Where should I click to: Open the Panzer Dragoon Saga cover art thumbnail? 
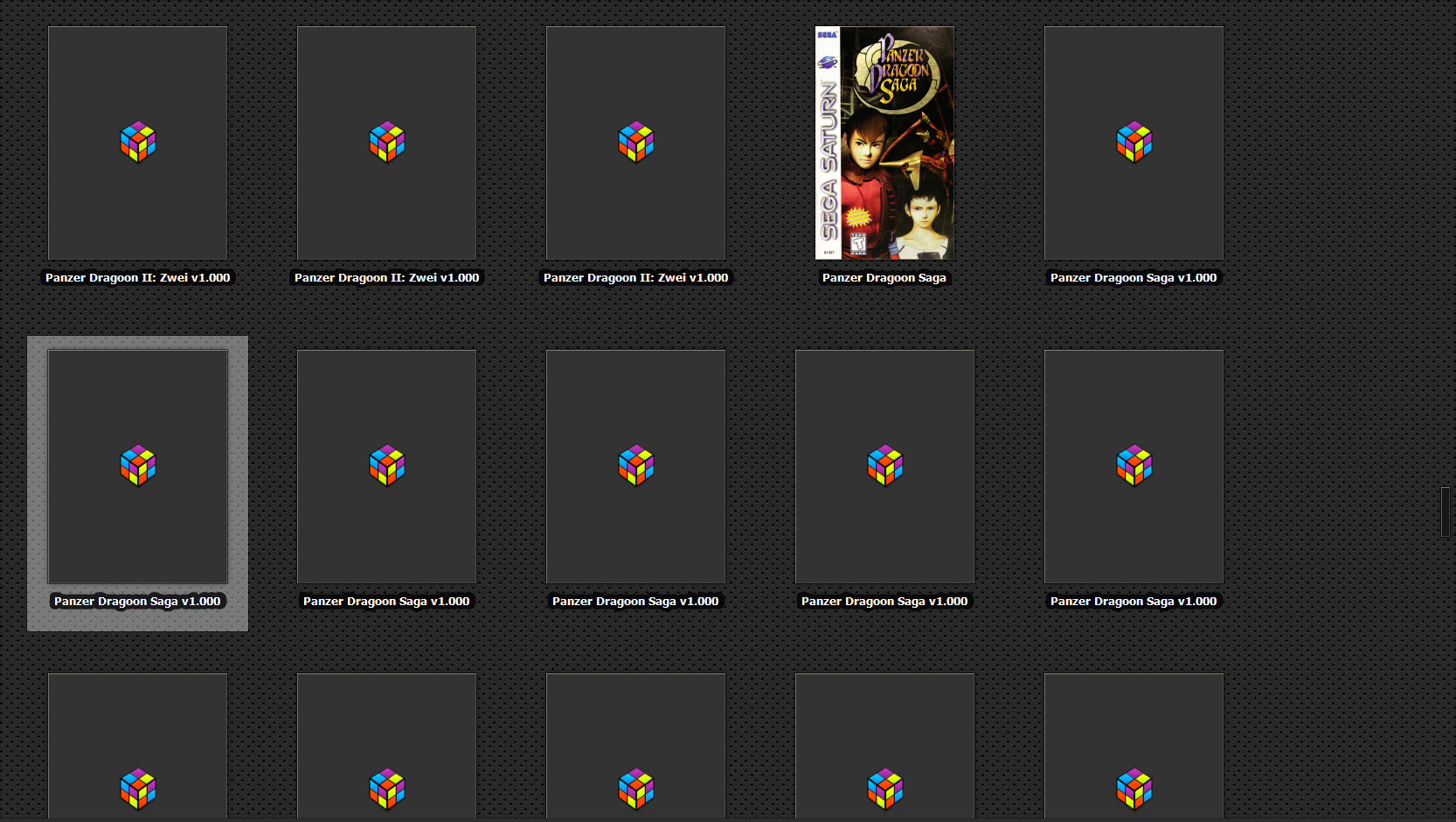pos(884,143)
